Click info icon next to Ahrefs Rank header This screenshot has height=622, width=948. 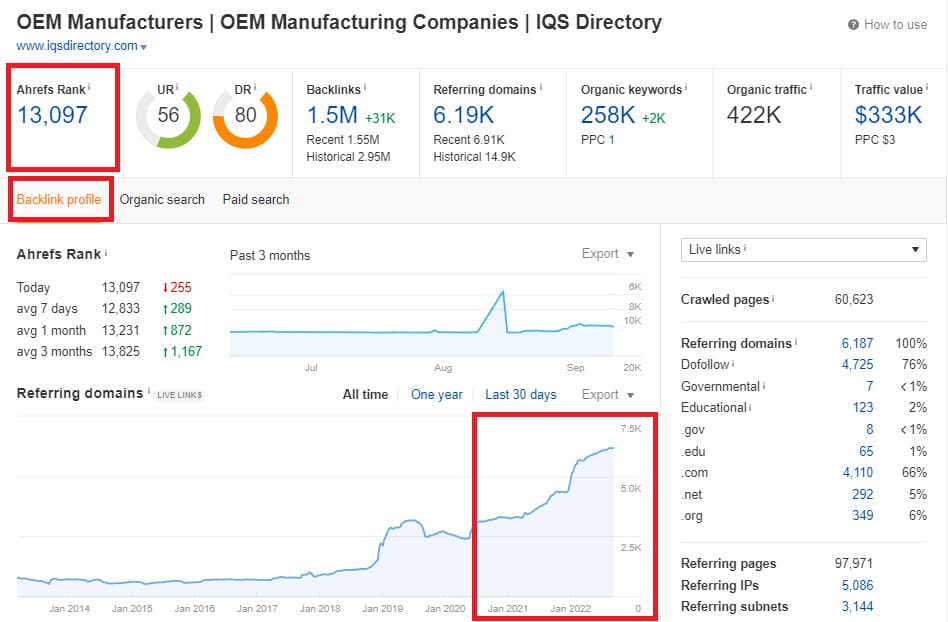[x=89, y=87]
